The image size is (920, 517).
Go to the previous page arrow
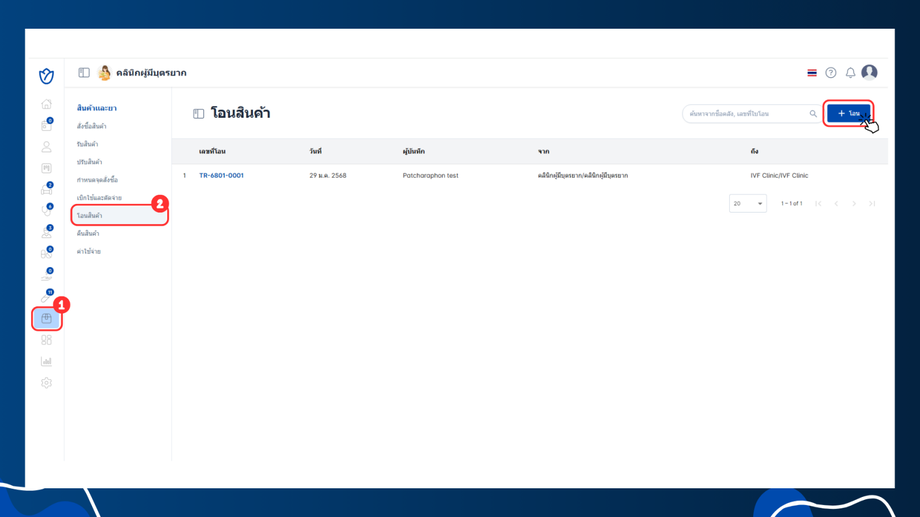click(x=836, y=204)
